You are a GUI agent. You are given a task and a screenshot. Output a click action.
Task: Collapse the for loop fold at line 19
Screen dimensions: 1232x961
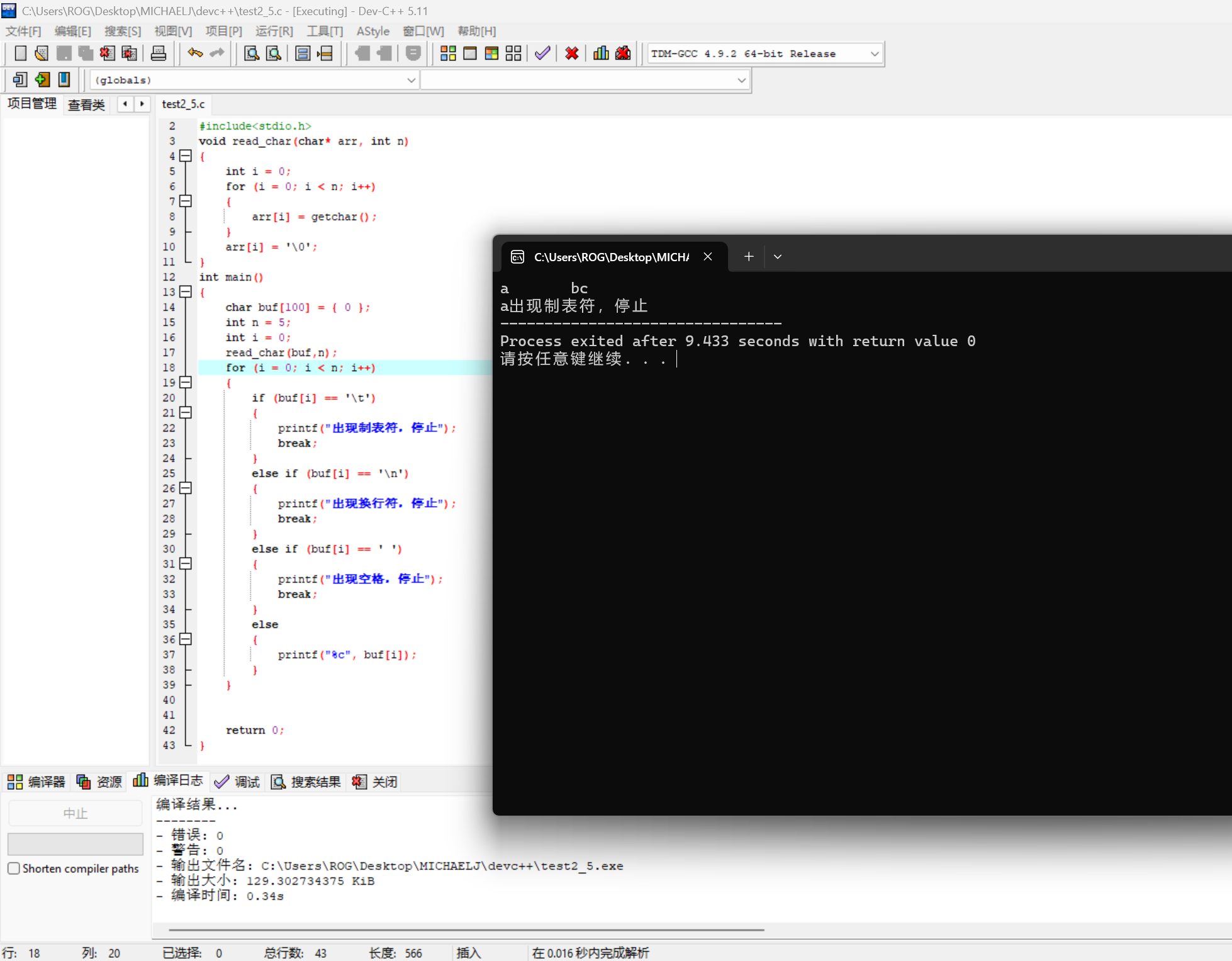[185, 383]
